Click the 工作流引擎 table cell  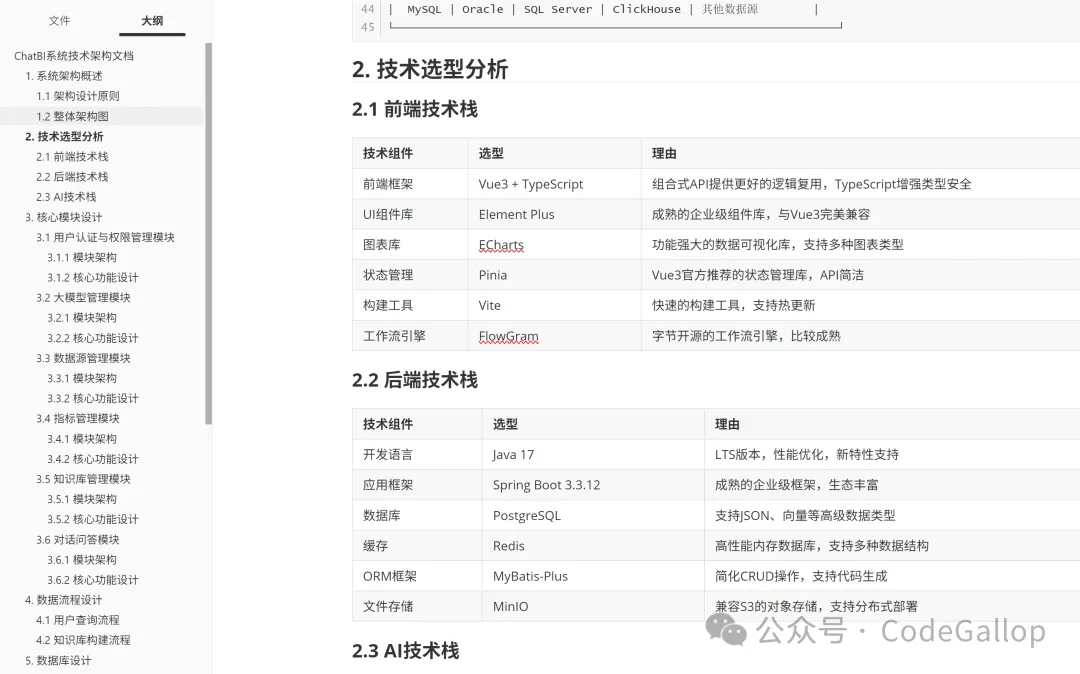click(411, 336)
